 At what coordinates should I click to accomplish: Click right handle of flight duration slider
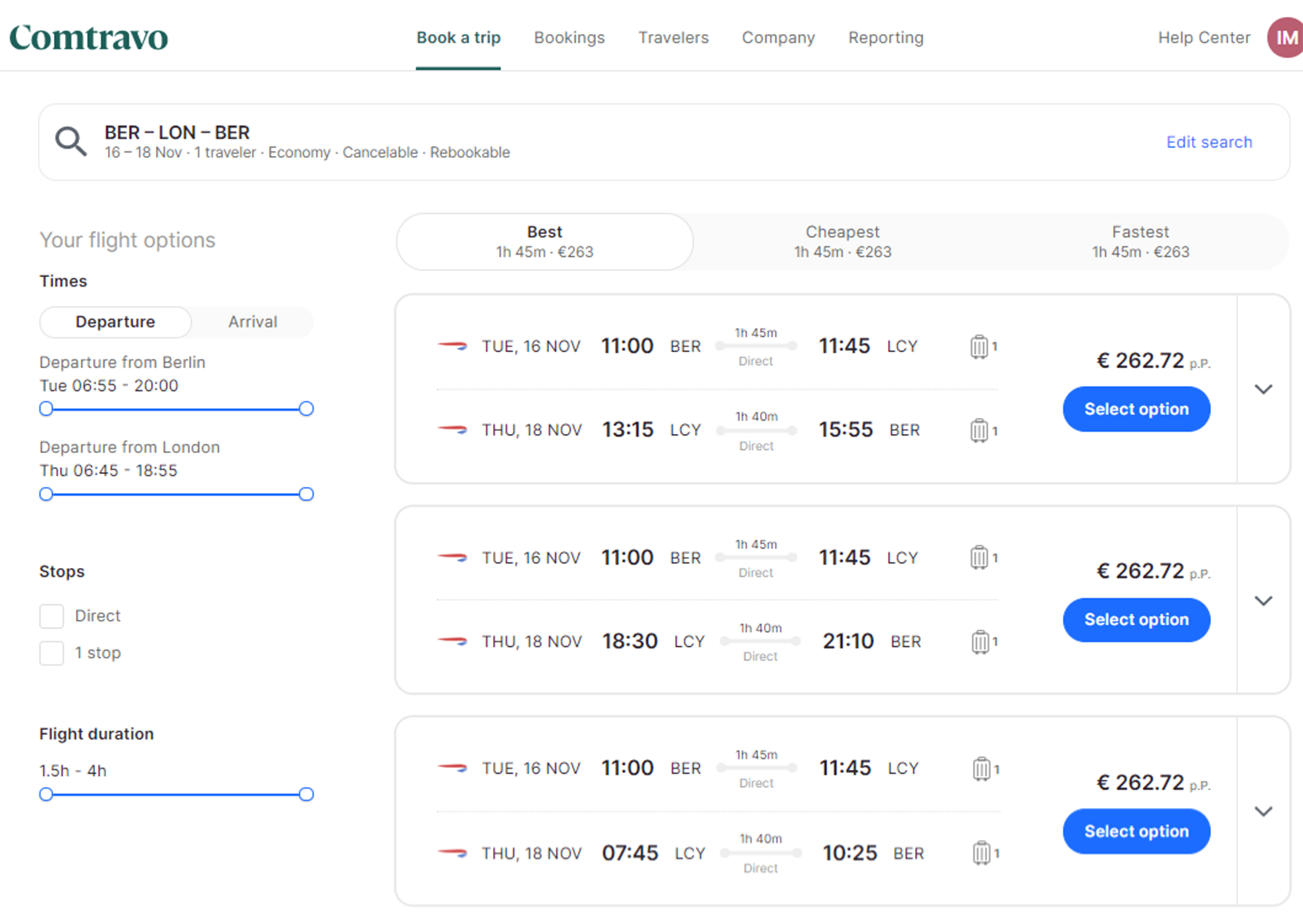[306, 795]
